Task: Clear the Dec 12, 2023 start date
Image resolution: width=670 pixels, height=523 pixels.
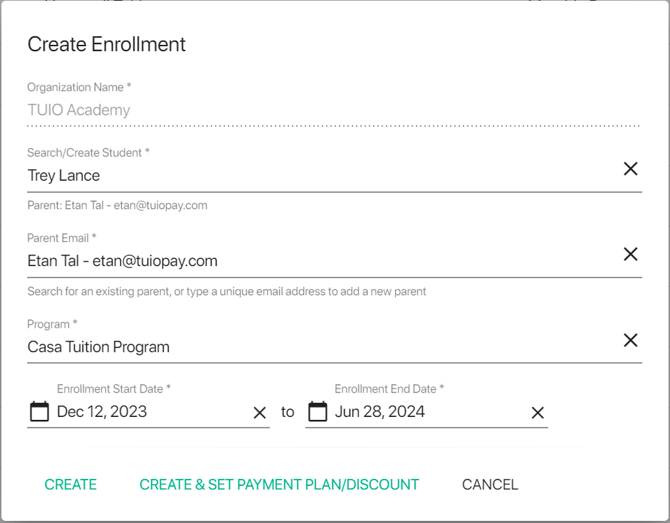Action: 260,413
